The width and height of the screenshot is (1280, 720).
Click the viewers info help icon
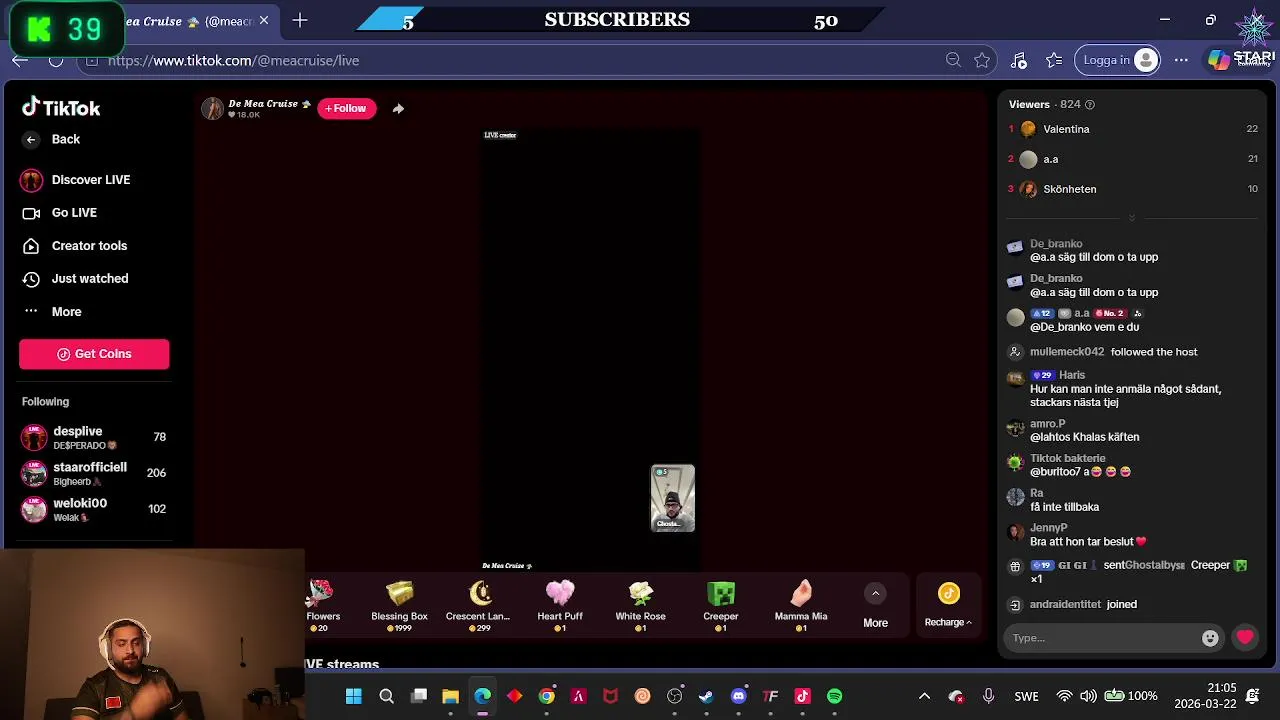pos(1090,104)
